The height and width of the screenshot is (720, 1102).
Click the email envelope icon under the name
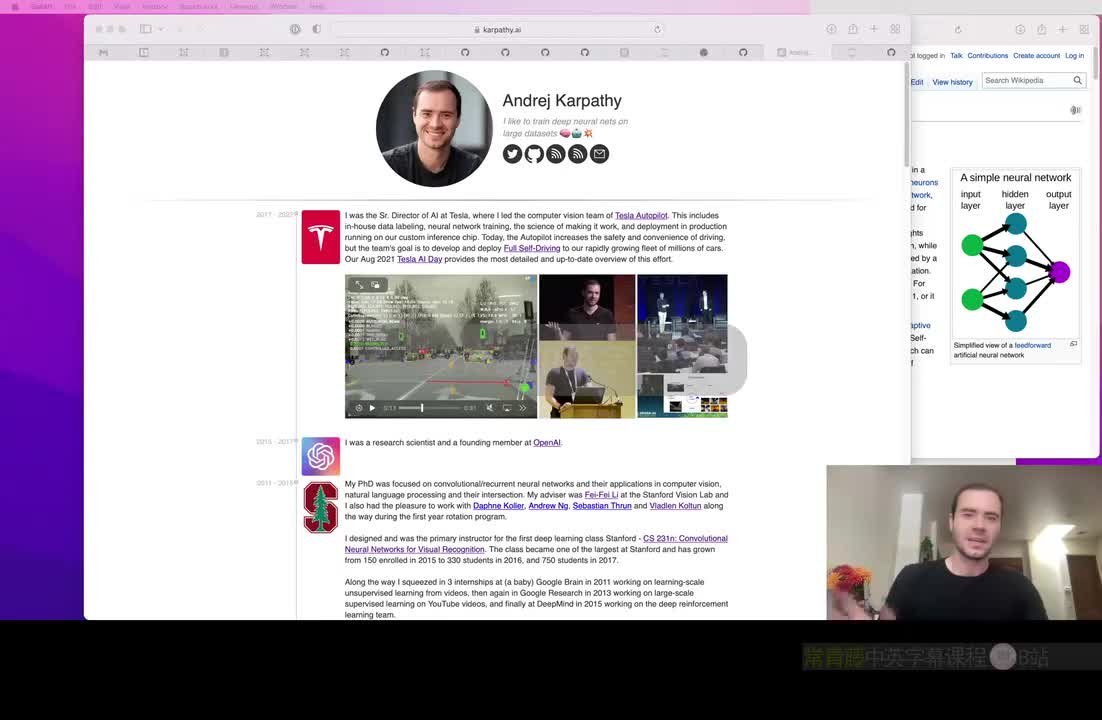599,153
